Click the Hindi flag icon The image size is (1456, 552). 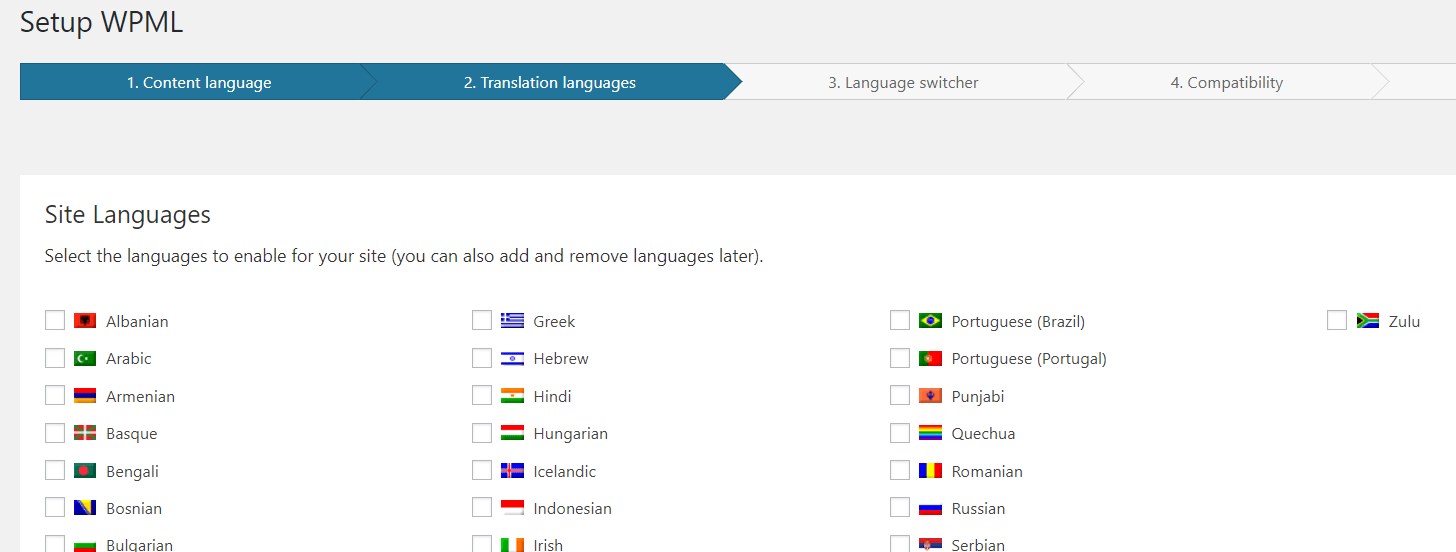click(512, 396)
